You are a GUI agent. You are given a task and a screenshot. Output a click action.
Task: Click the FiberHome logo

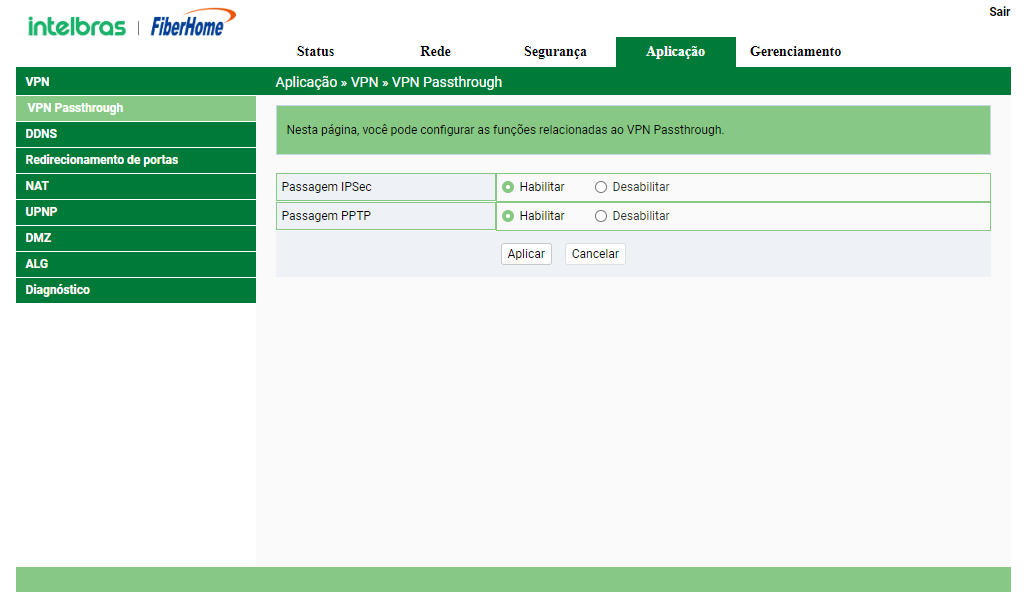[192, 22]
